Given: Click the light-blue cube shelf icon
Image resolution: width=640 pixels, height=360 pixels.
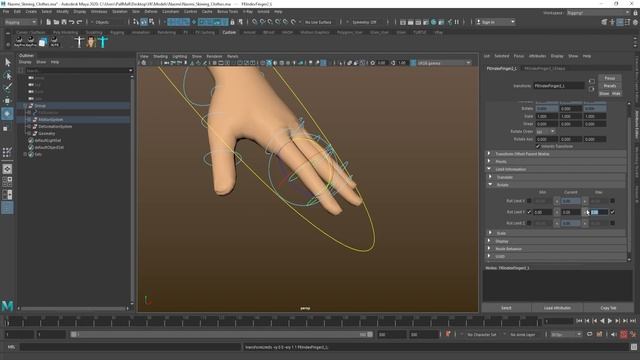Looking at the screenshot, I should pos(42,41).
